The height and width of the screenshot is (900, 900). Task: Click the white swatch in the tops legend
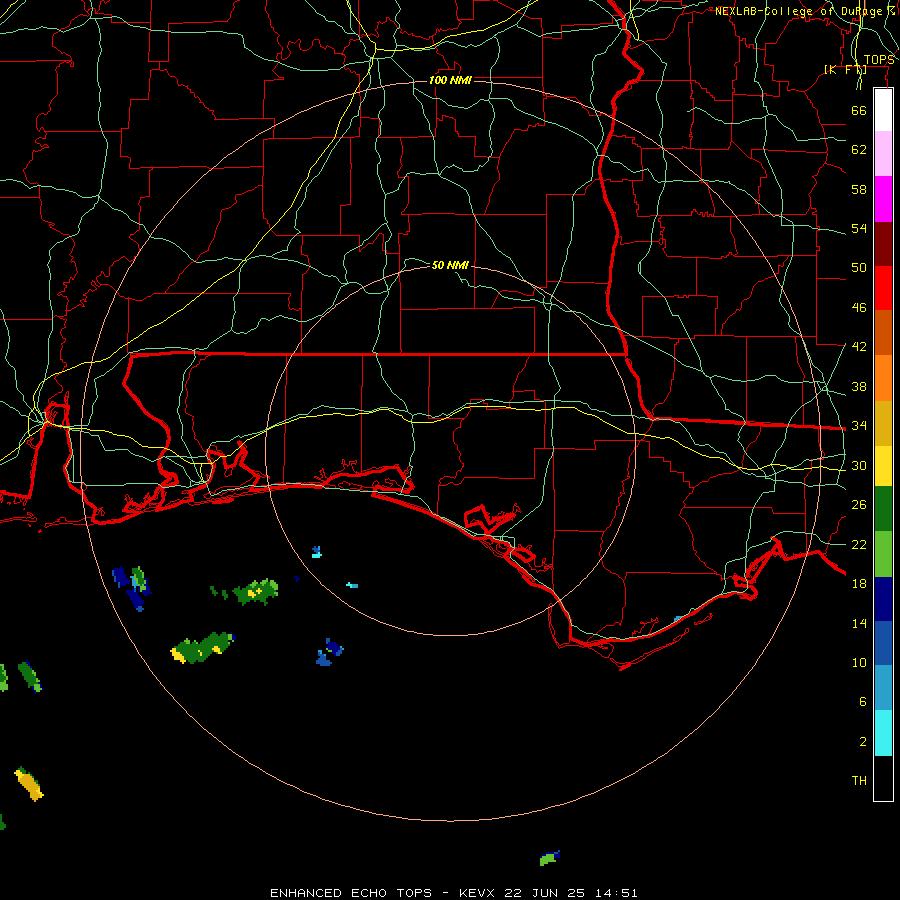pyautogui.click(x=883, y=110)
